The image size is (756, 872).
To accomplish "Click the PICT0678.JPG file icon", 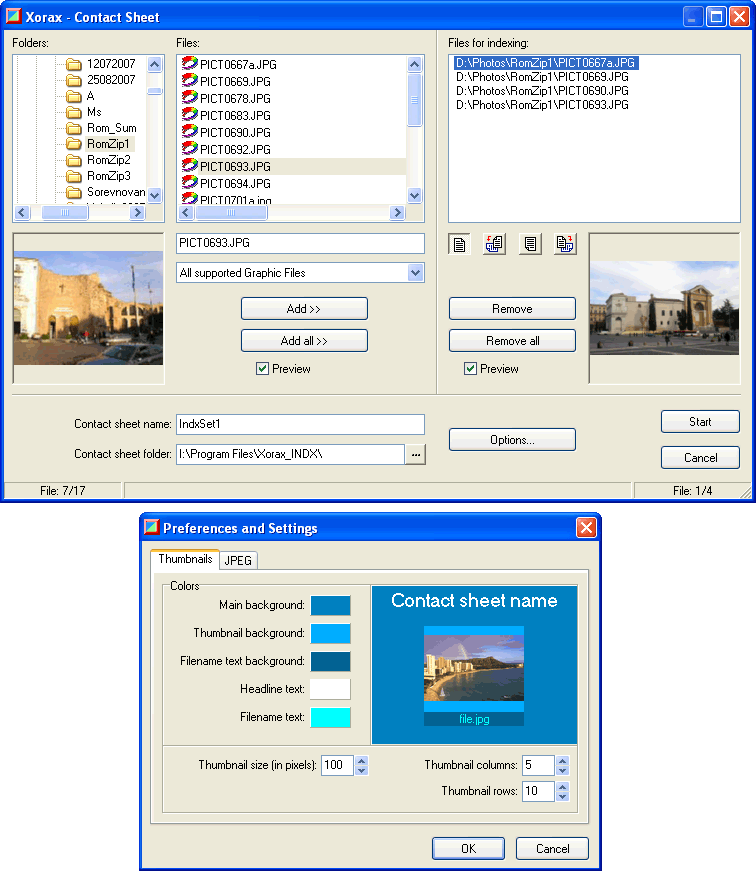I will tap(189, 98).
